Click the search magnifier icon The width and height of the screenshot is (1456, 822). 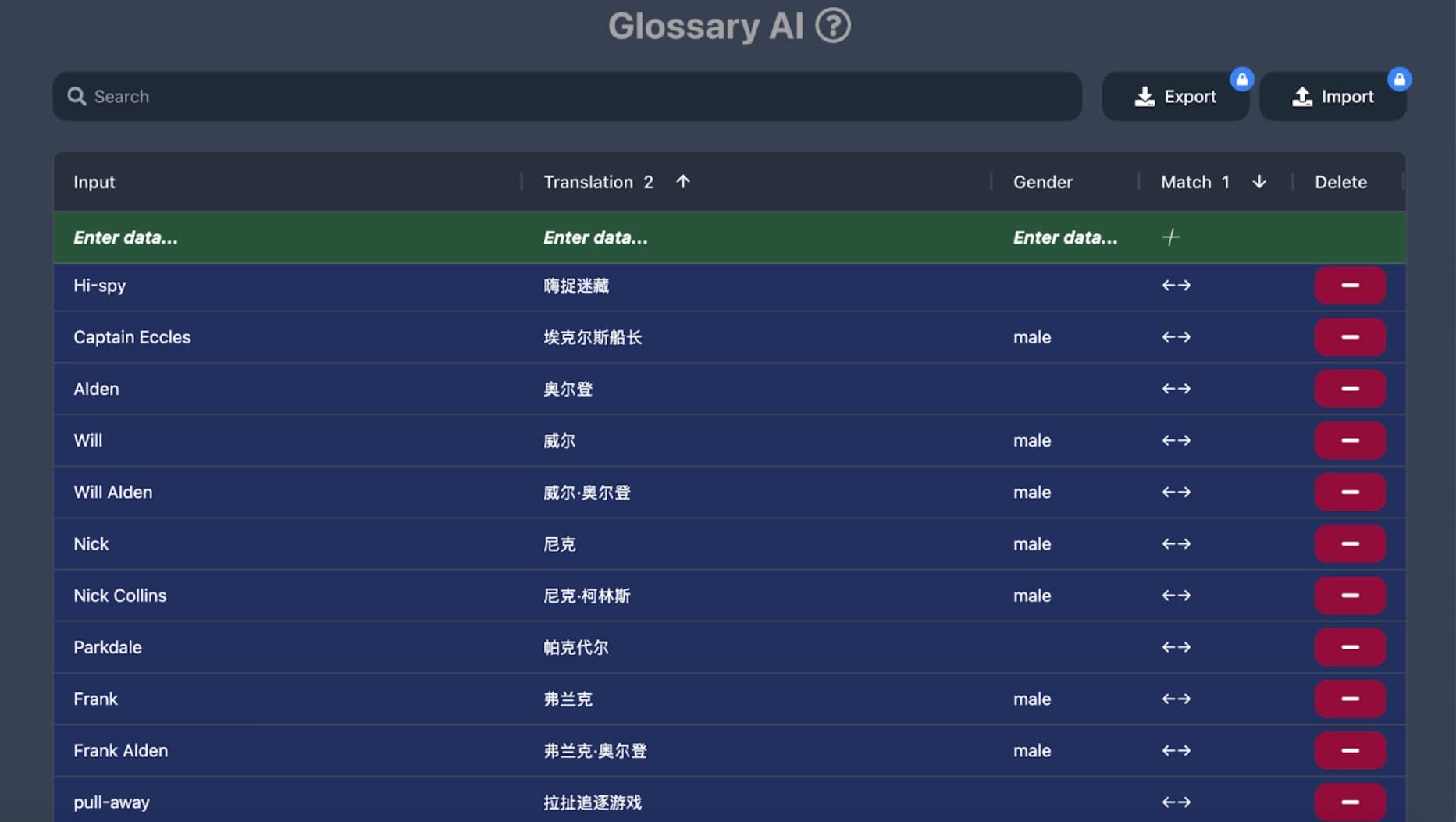coord(77,96)
